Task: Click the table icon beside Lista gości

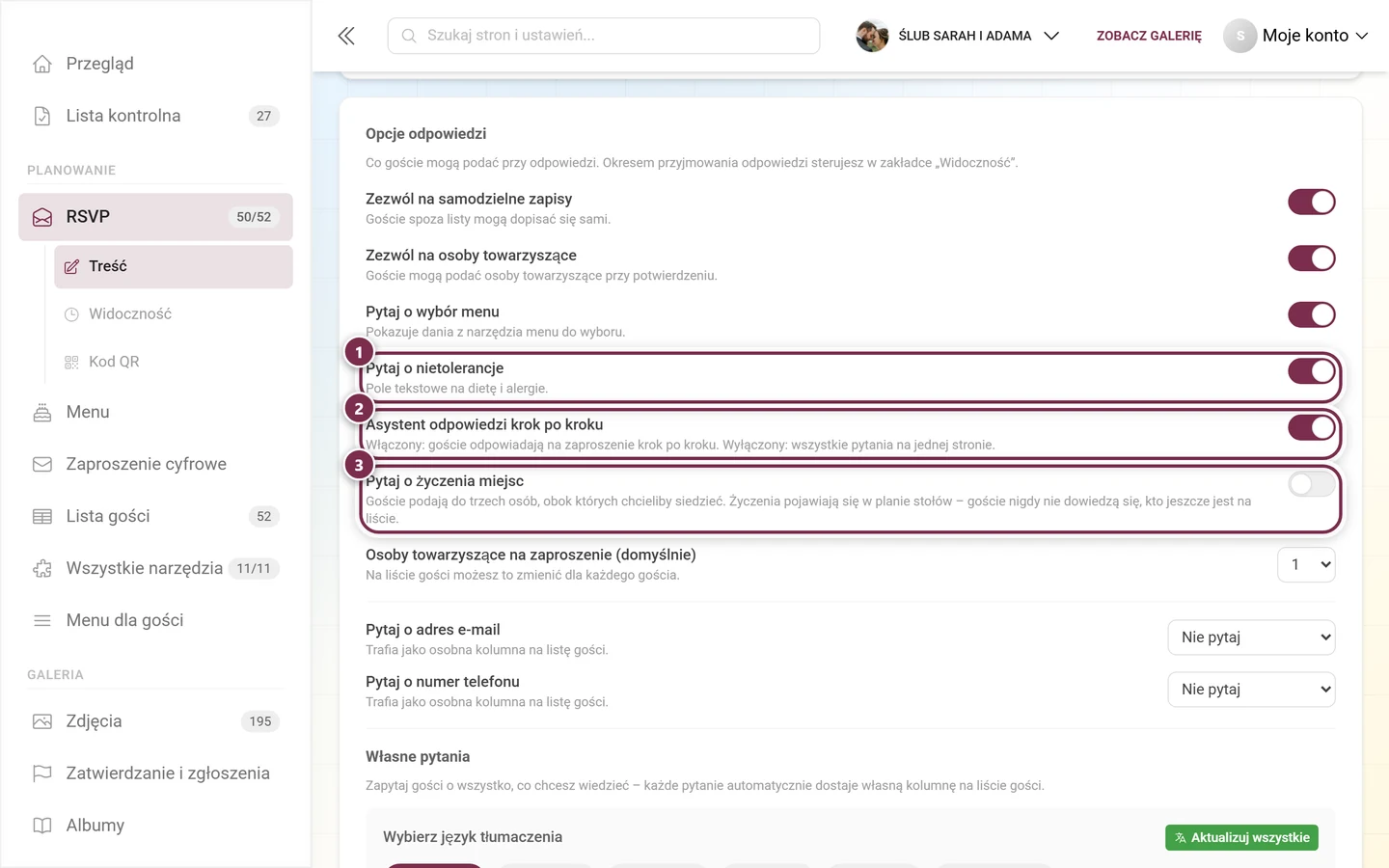Action: click(42, 516)
